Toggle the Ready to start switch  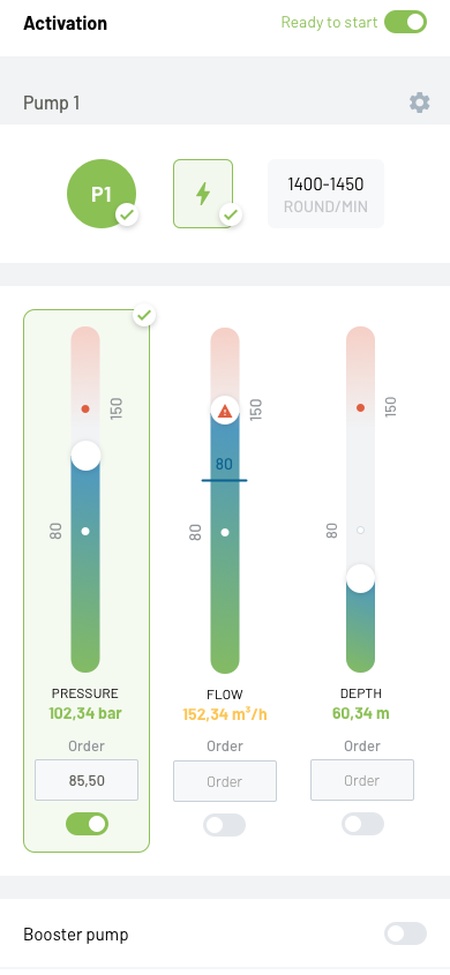click(x=406, y=22)
